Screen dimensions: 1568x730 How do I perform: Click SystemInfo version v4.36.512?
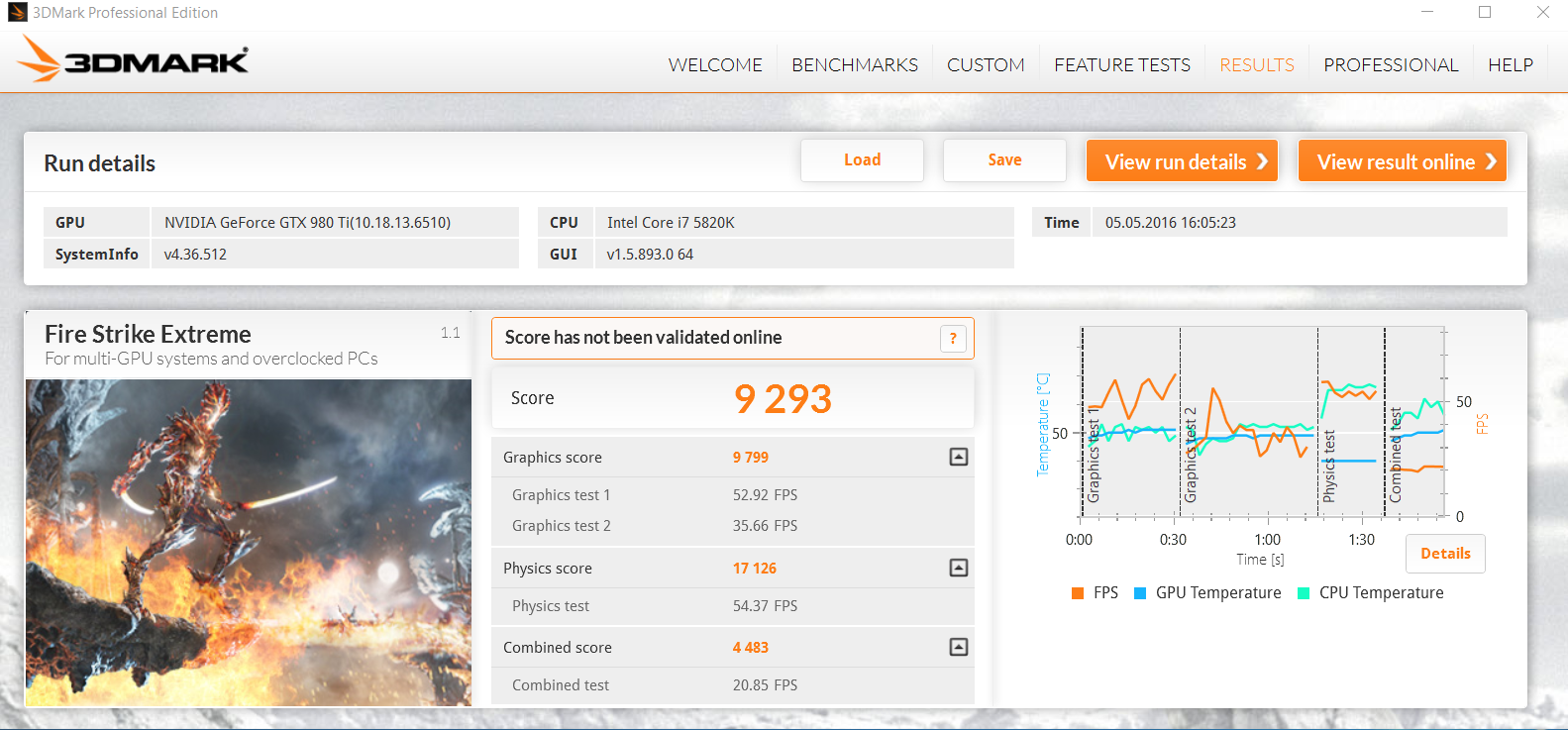coord(195,254)
